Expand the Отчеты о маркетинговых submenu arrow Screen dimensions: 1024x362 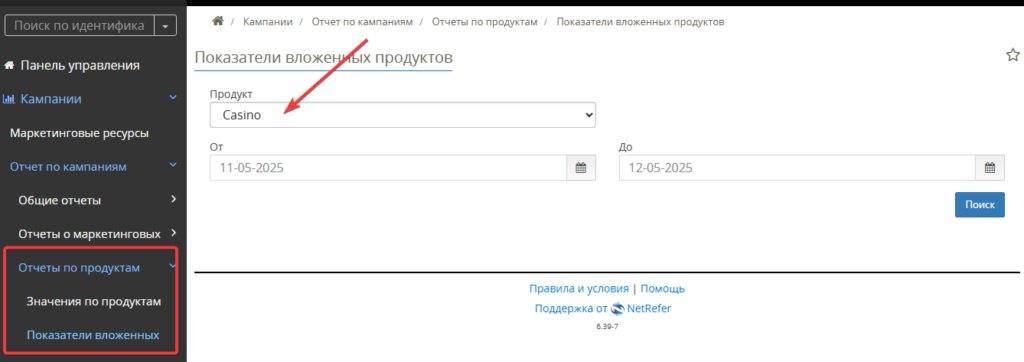(x=174, y=233)
